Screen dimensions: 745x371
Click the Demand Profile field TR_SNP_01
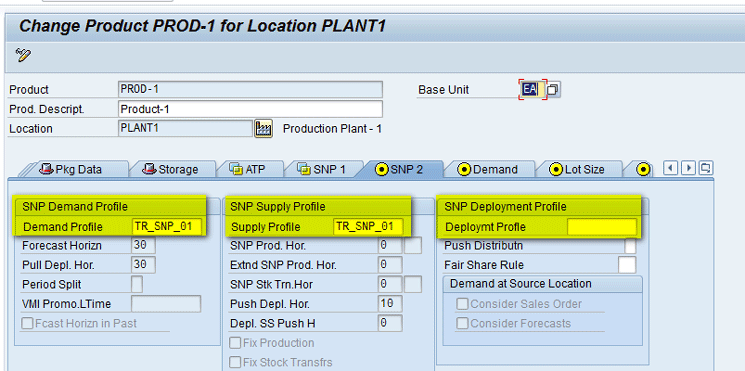coord(166,227)
